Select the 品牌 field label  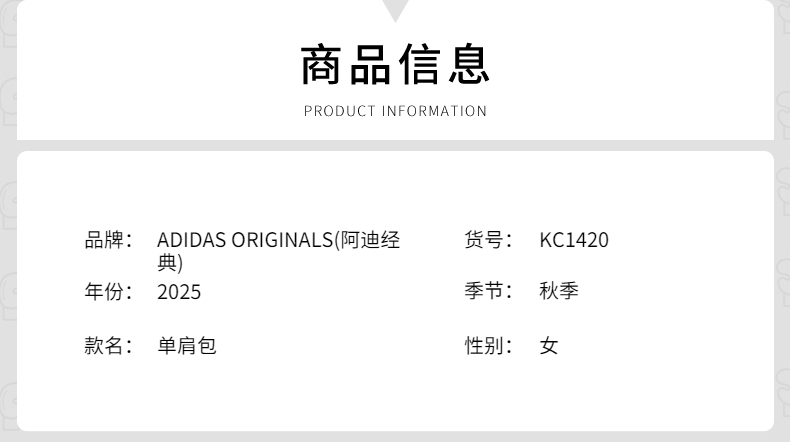pos(108,240)
